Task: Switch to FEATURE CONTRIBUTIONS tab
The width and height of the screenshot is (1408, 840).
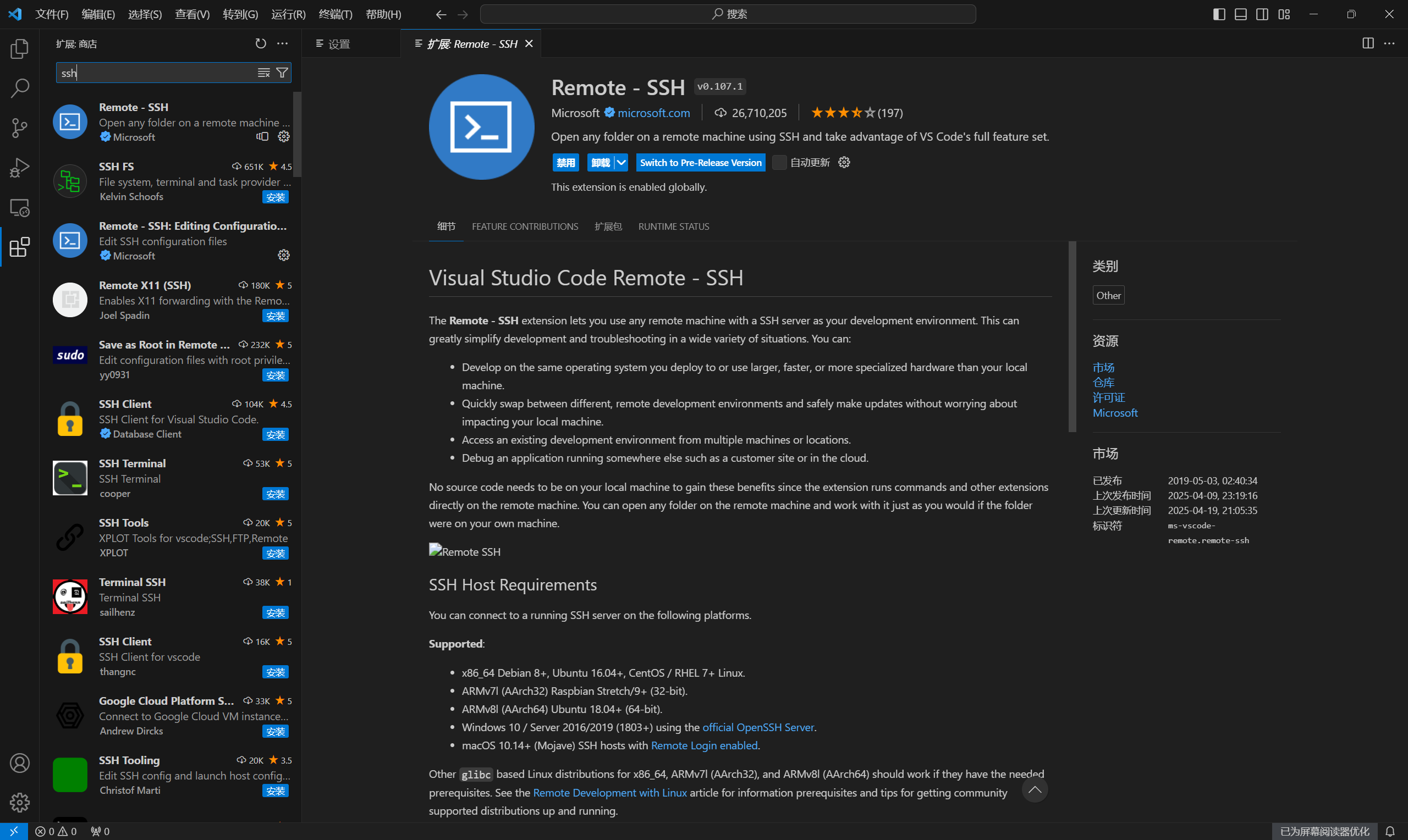Action: click(x=525, y=226)
